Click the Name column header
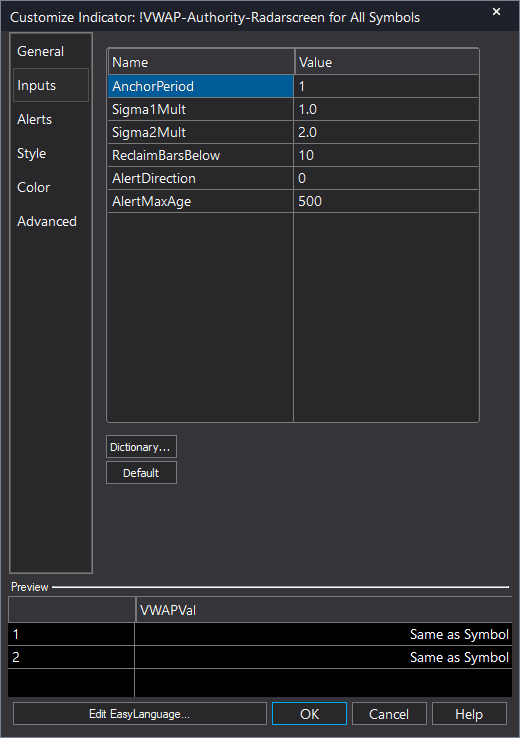Image resolution: width=520 pixels, height=738 pixels. pyautogui.click(x=201, y=62)
